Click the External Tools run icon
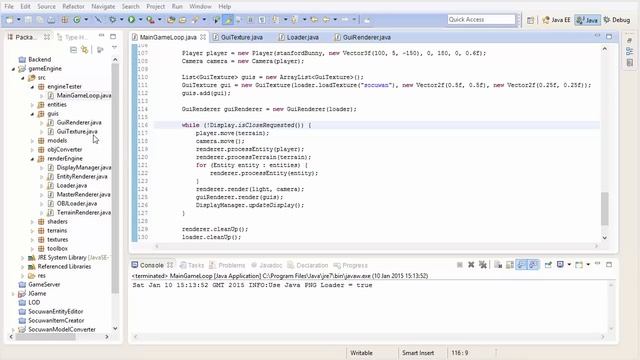 [150, 20]
